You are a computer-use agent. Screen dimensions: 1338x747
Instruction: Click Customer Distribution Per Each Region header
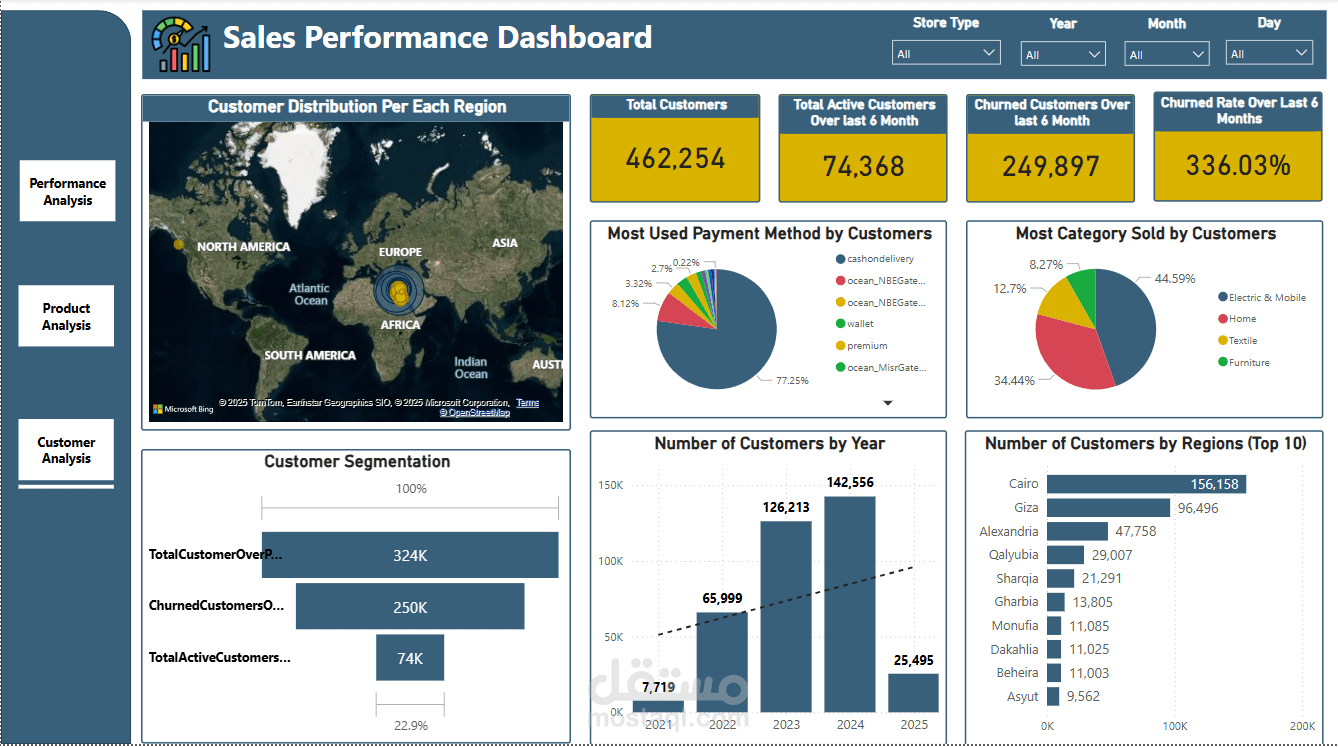click(357, 107)
